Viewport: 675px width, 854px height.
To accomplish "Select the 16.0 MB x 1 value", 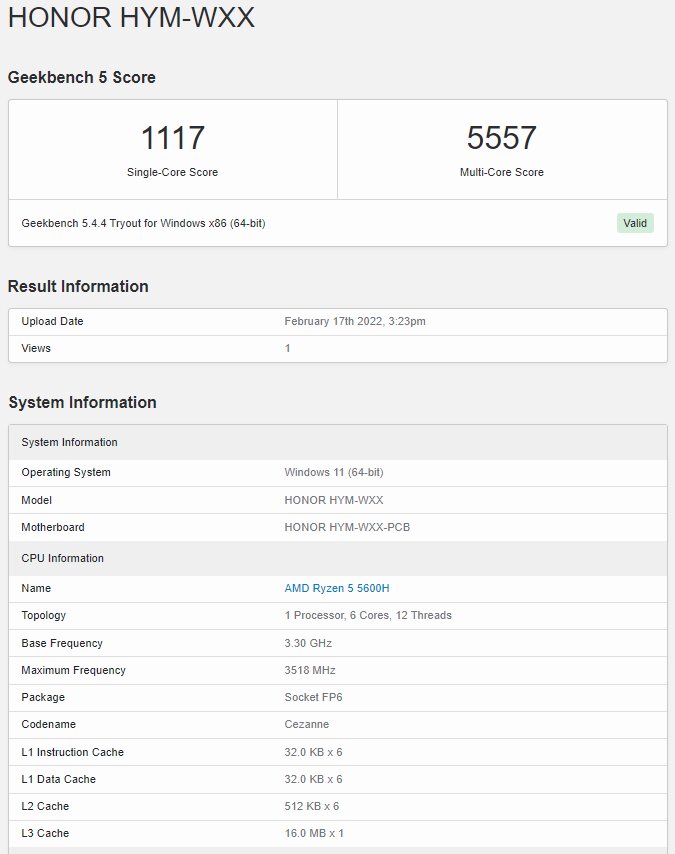I will click(x=314, y=833).
